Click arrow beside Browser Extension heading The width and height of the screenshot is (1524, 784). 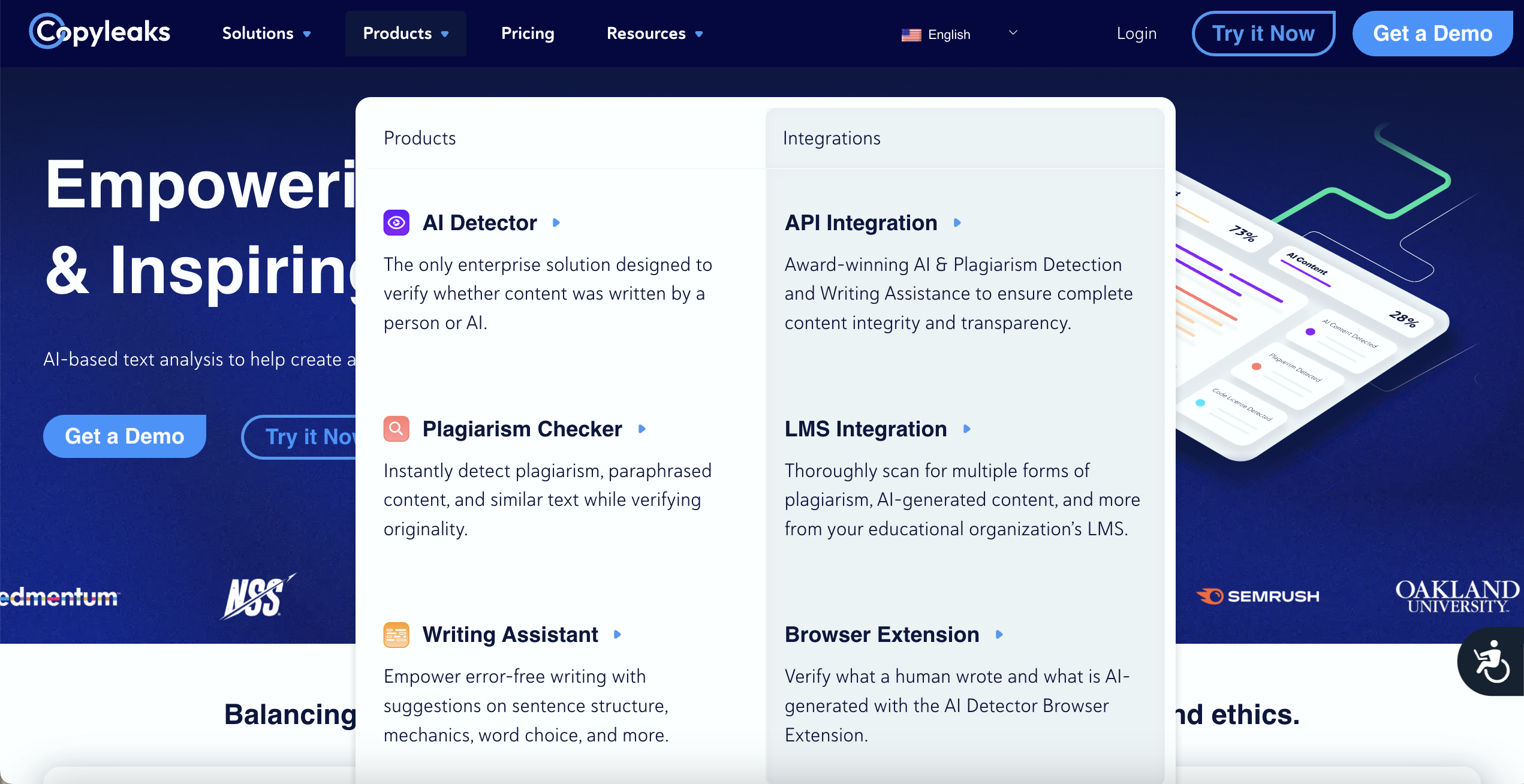click(999, 634)
